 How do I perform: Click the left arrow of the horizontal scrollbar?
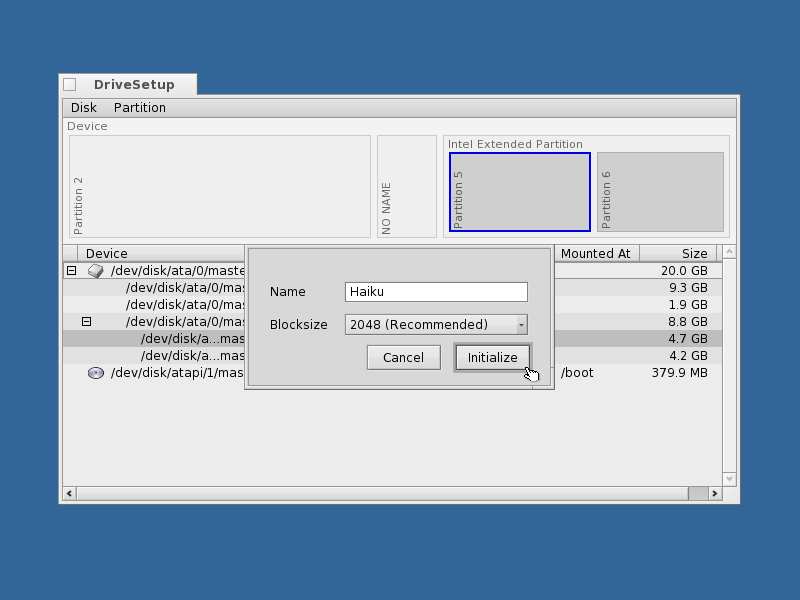coord(68,493)
